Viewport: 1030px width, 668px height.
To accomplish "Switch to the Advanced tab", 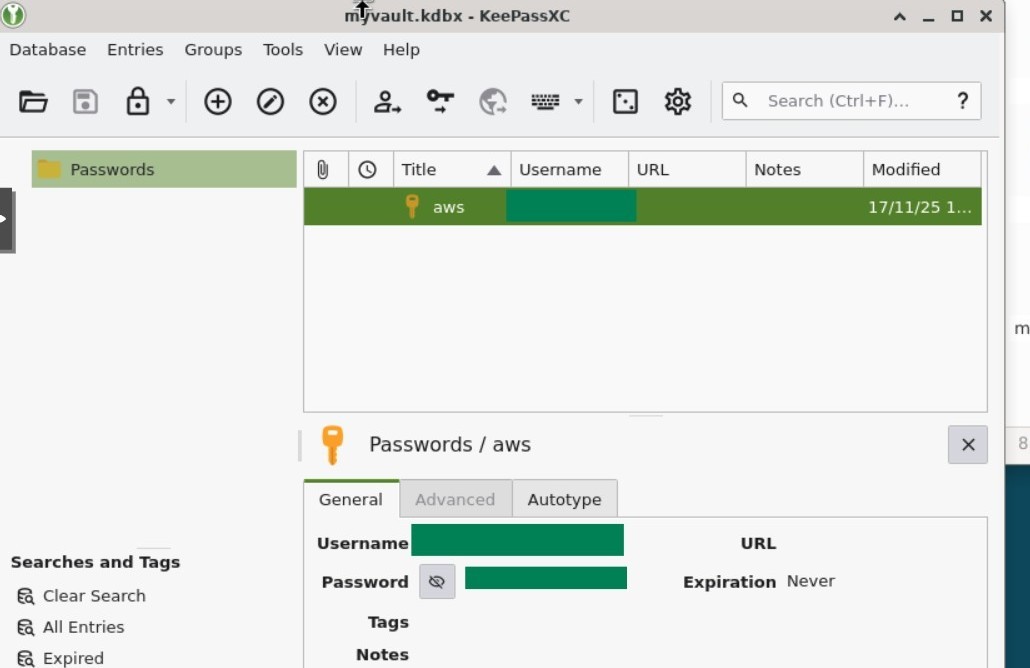I will pyautogui.click(x=455, y=499).
